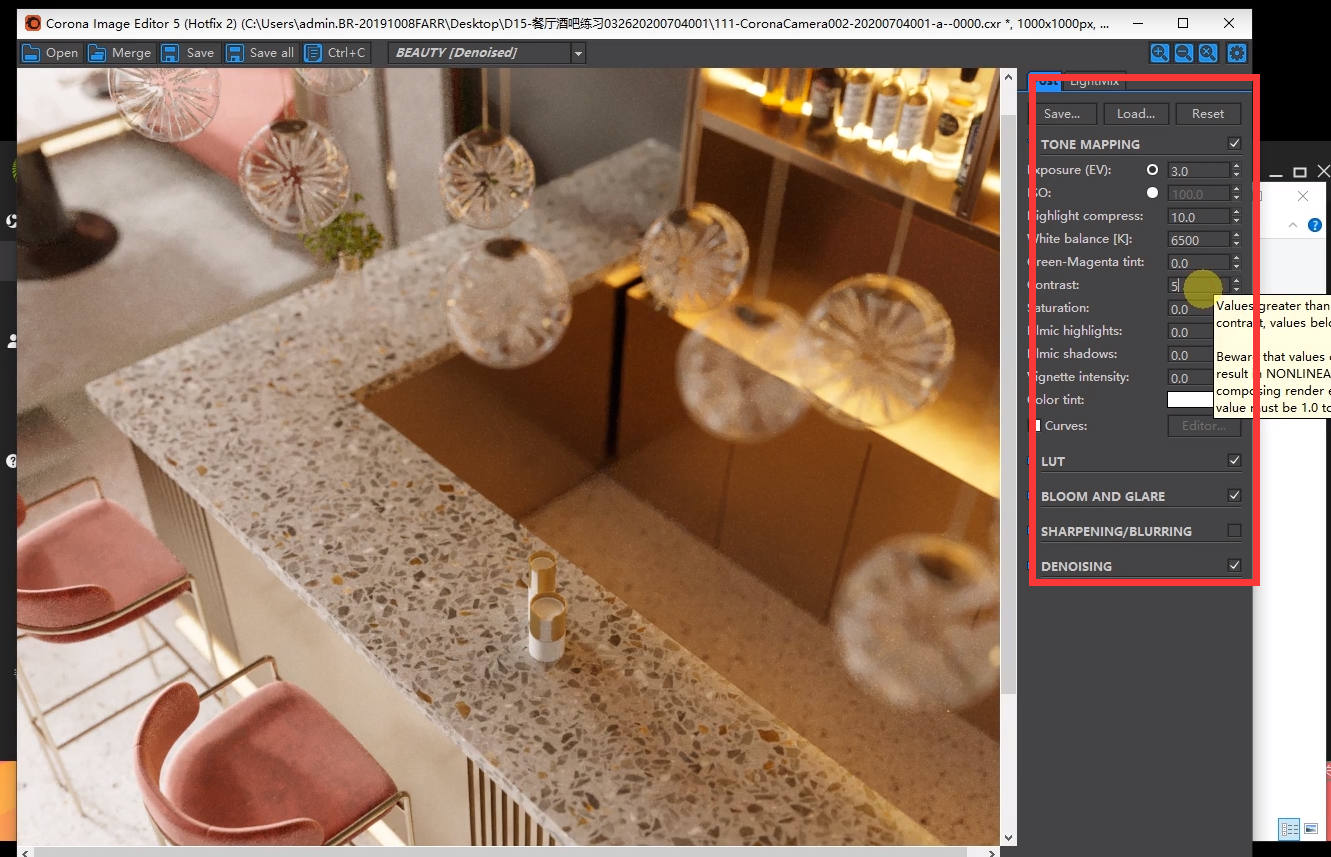The width and height of the screenshot is (1331, 857).
Task: Click the zoom out magnifier icon
Action: (1183, 53)
